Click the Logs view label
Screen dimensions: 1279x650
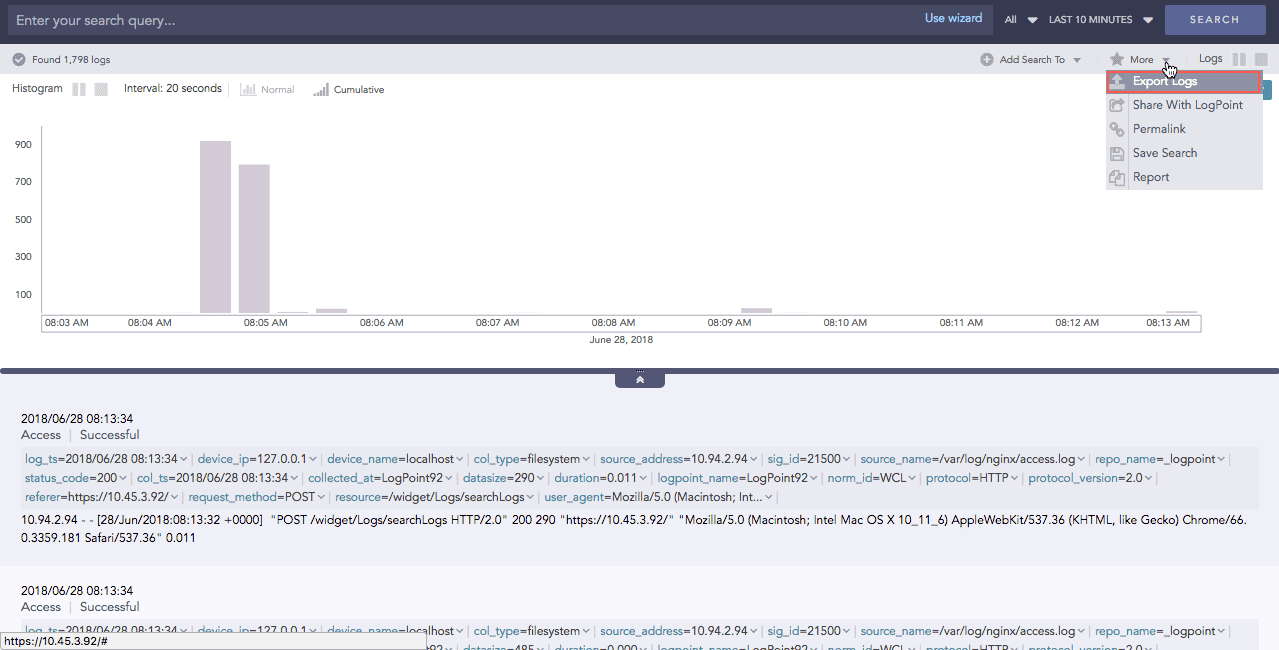click(1210, 58)
